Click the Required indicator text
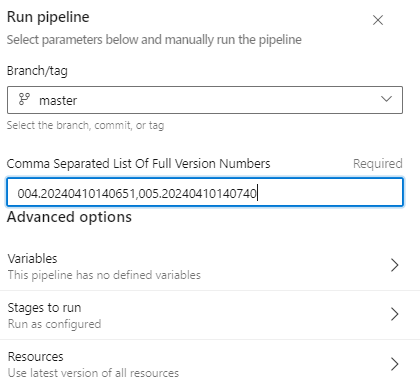This screenshot has width=420, height=388. coord(378,164)
